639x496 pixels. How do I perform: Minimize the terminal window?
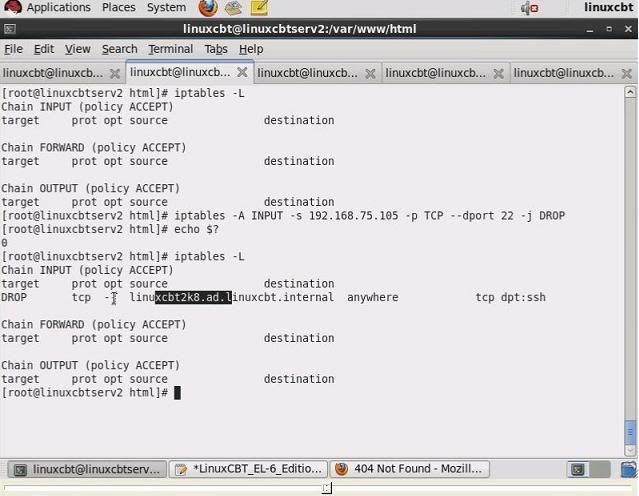click(x=590, y=29)
